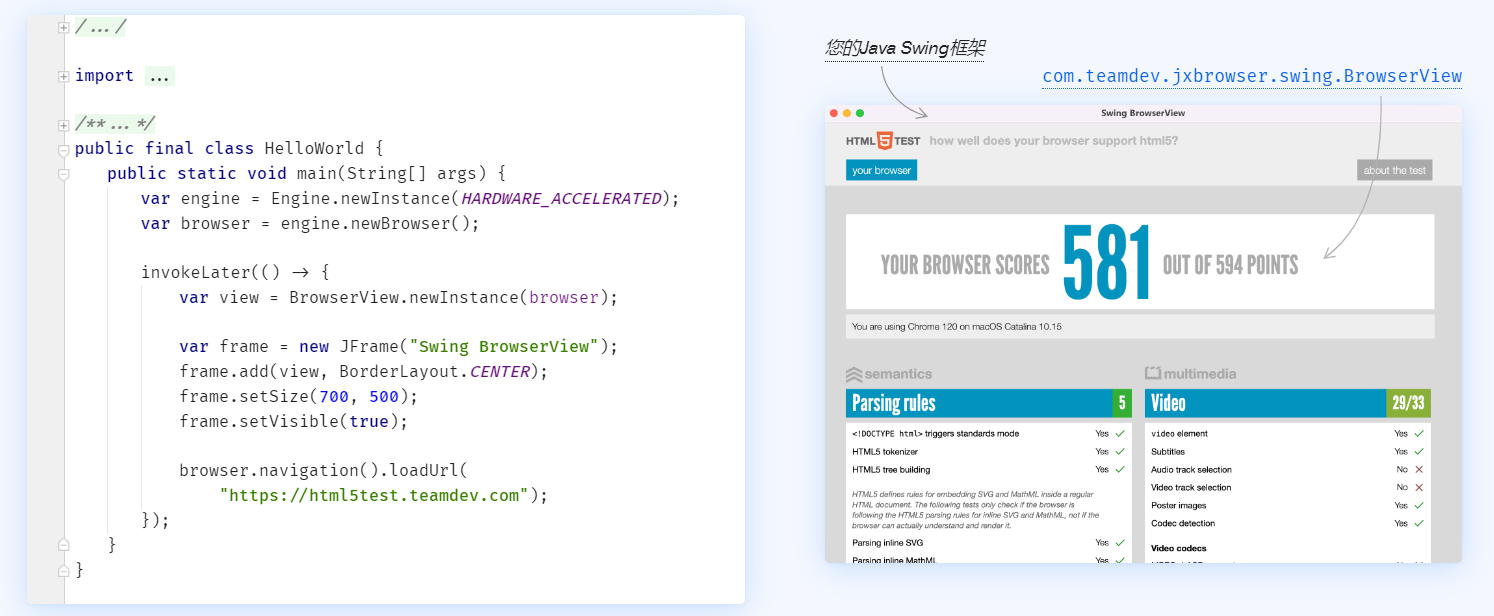The height and width of the screenshot is (616, 1494).
Task: Open the 'about the test' tab
Action: (x=1394, y=170)
